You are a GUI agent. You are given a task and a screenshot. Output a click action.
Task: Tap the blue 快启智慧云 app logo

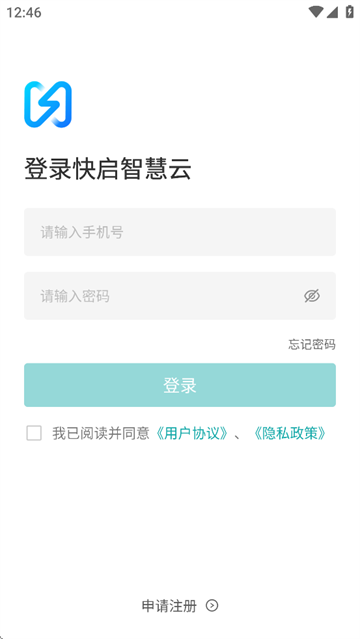tap(48, 104)
